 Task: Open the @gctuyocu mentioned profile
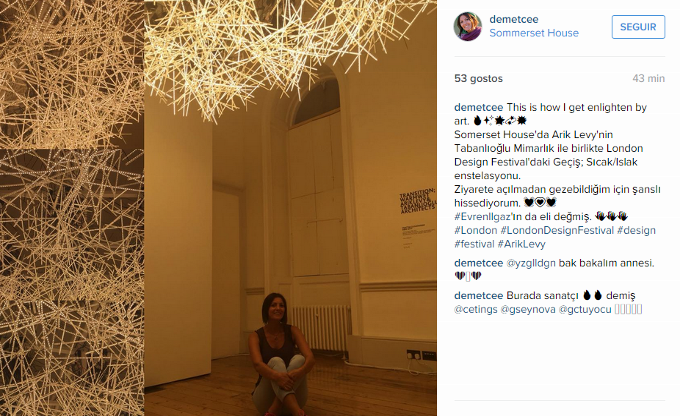click(x=585, y=310)
